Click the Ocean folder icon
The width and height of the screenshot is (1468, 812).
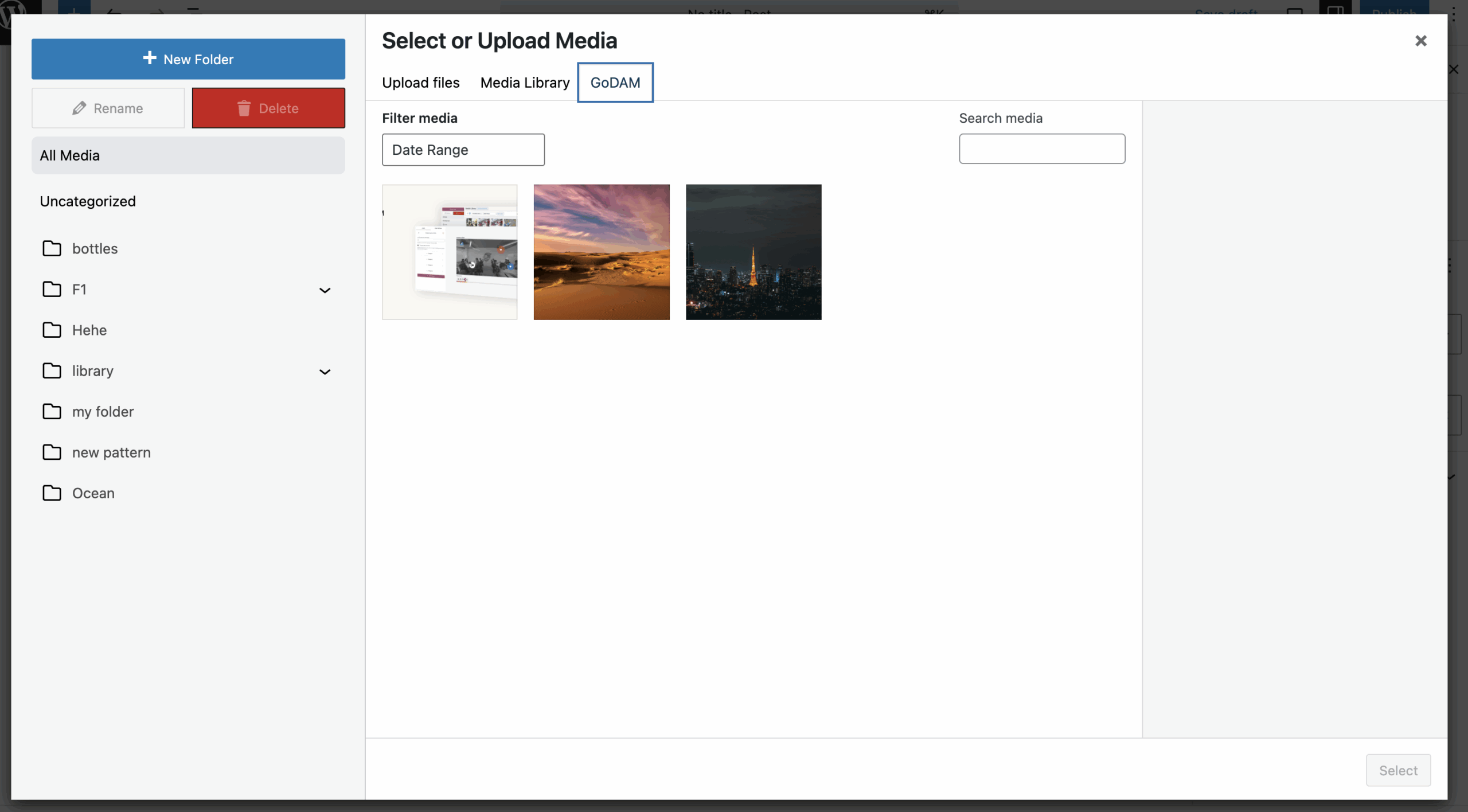click(52, 493)
